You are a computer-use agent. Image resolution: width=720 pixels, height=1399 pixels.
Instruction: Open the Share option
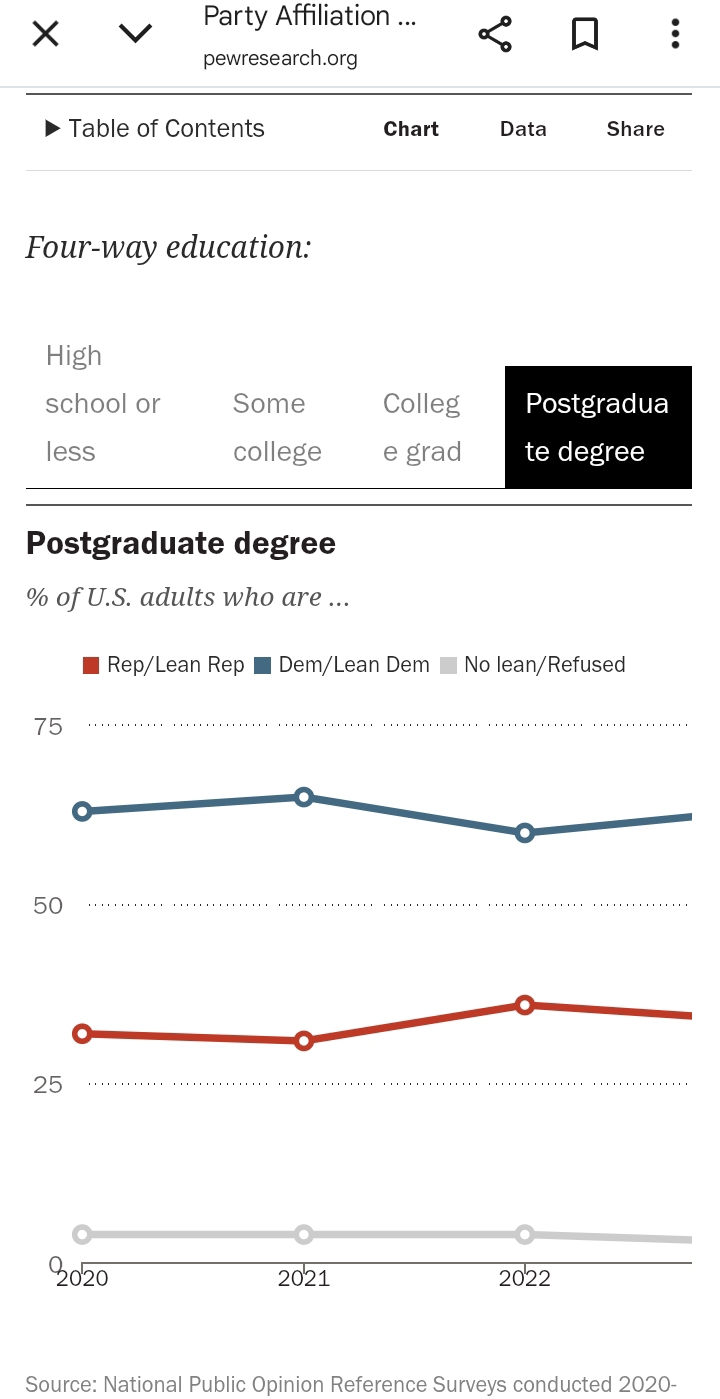coord(635,129)
